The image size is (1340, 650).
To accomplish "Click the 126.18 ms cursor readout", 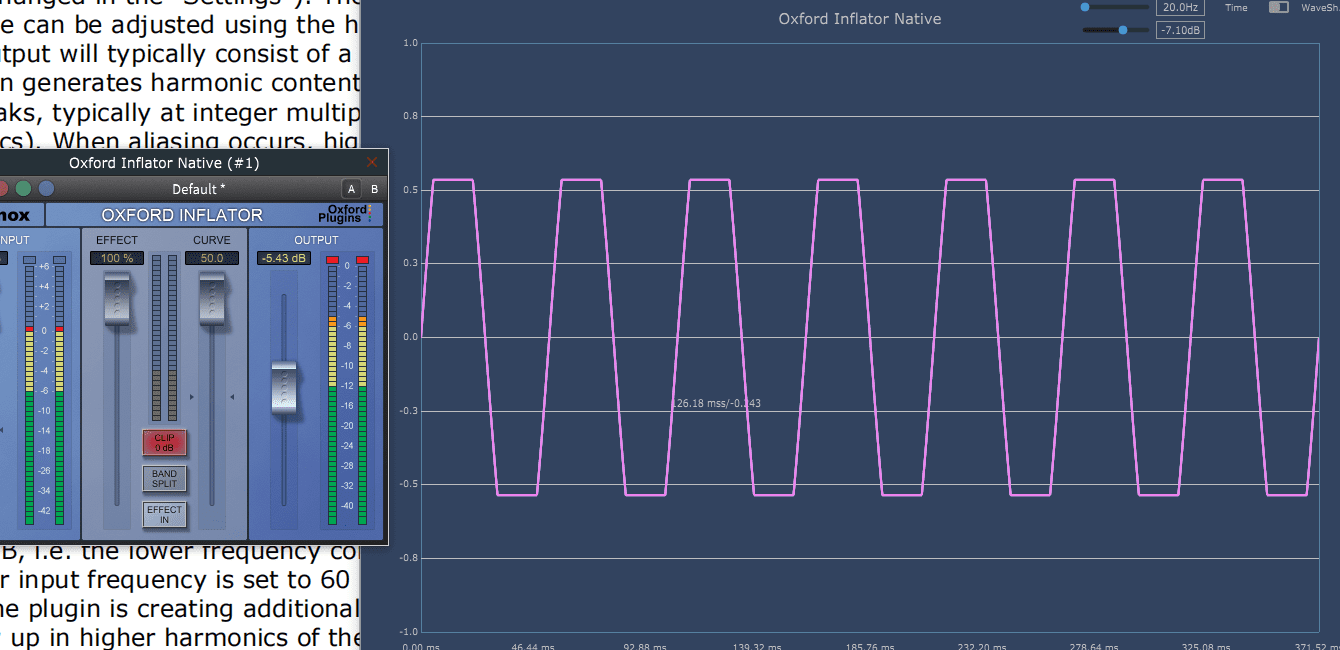I will (716, 403).
